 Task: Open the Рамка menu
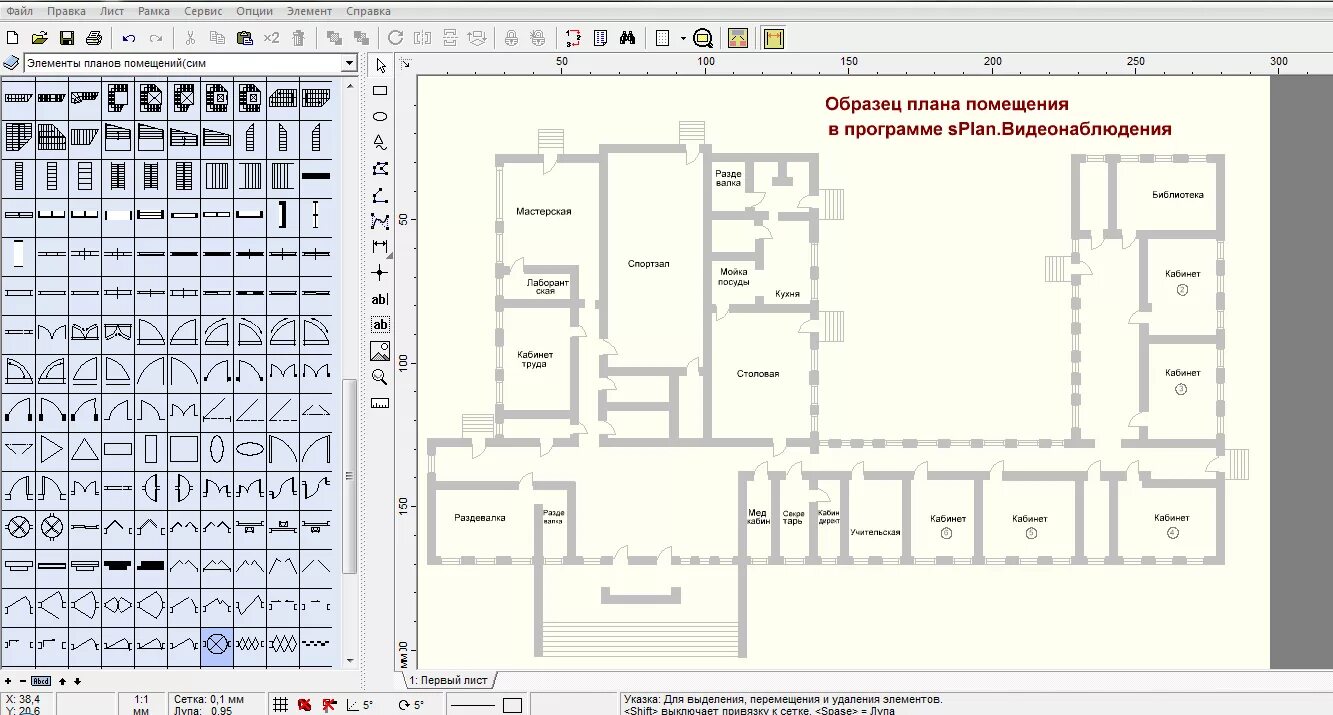[x=154, y=11]
